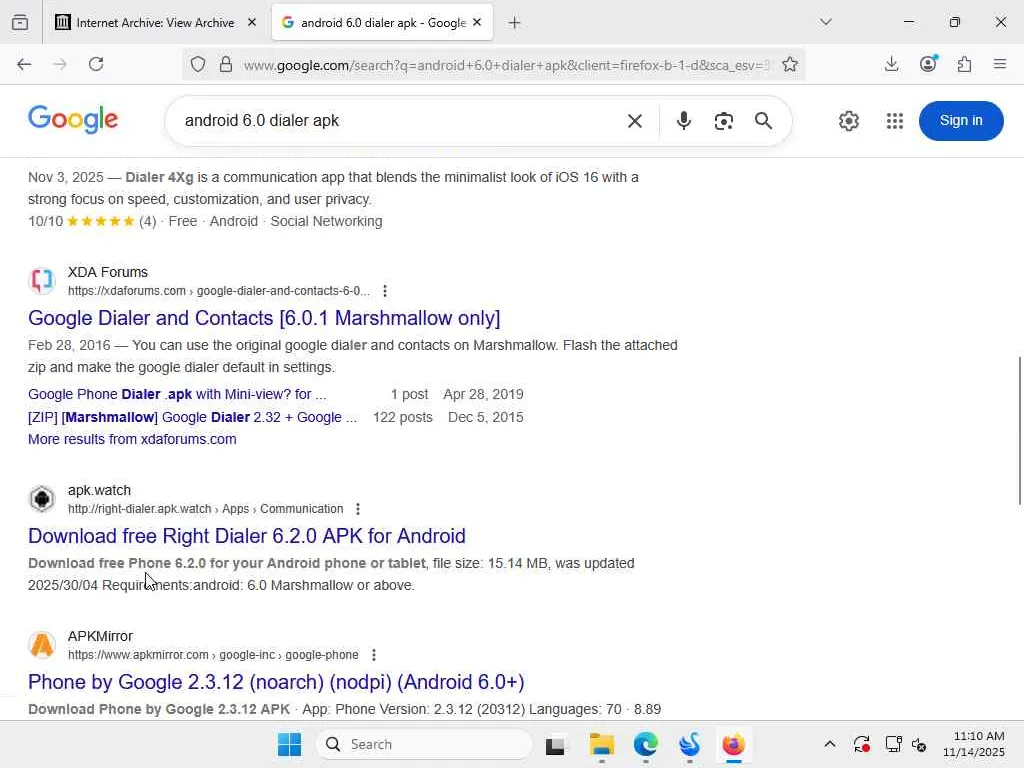Open a new browser tab

[515, 23]
